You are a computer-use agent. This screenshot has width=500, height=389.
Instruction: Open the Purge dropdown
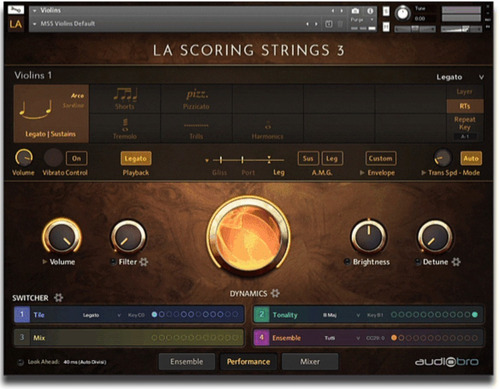(x=361, y=20)
